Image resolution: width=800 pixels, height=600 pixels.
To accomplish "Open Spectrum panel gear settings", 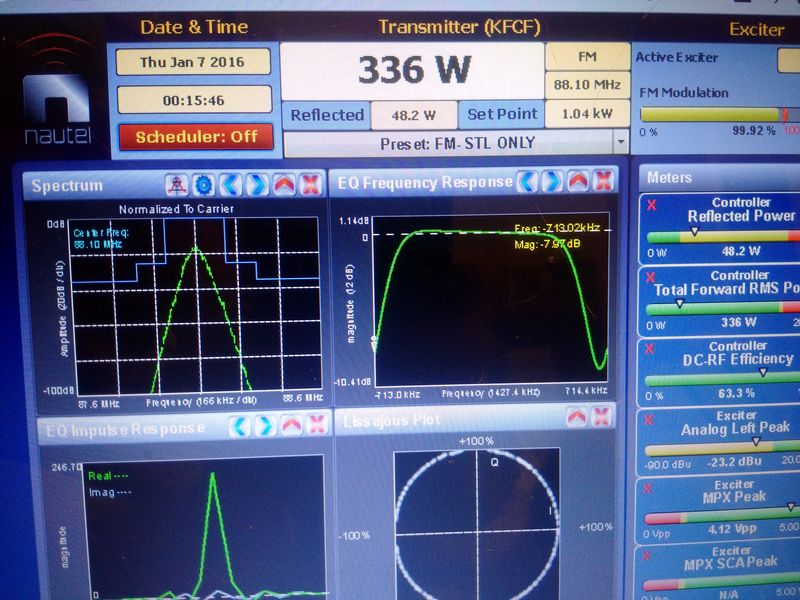I will pos(204,185).
